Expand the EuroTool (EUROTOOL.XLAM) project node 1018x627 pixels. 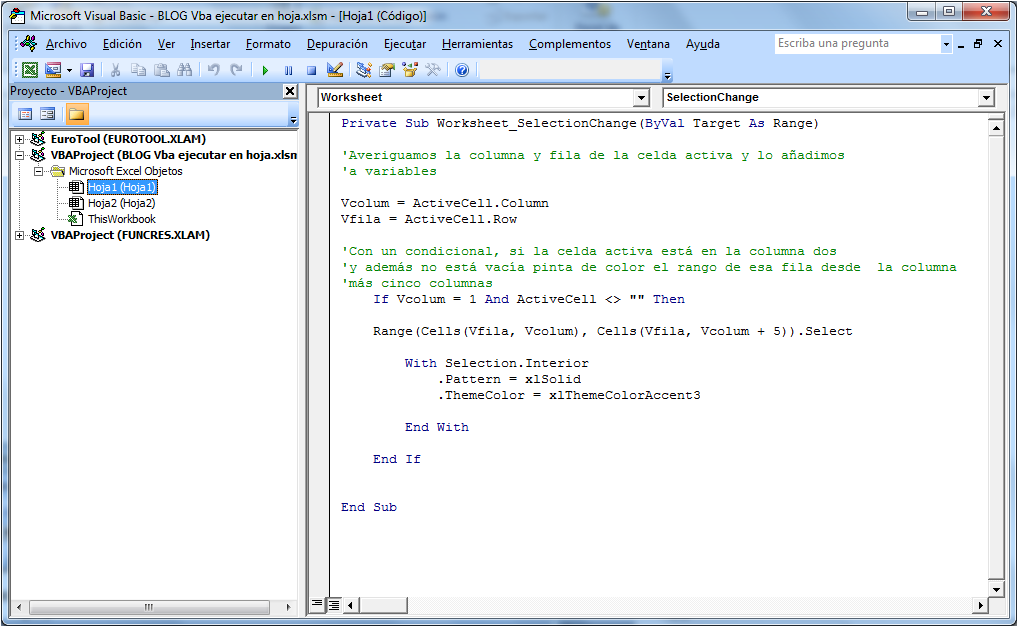21,139
